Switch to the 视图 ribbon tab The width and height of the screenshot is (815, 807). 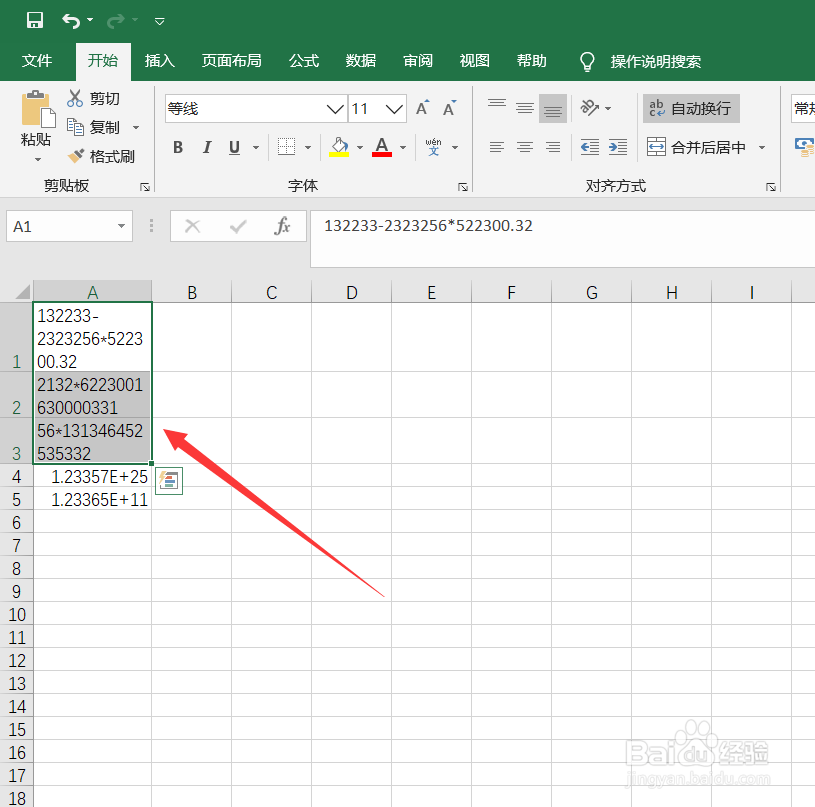[x=475, y=61]
